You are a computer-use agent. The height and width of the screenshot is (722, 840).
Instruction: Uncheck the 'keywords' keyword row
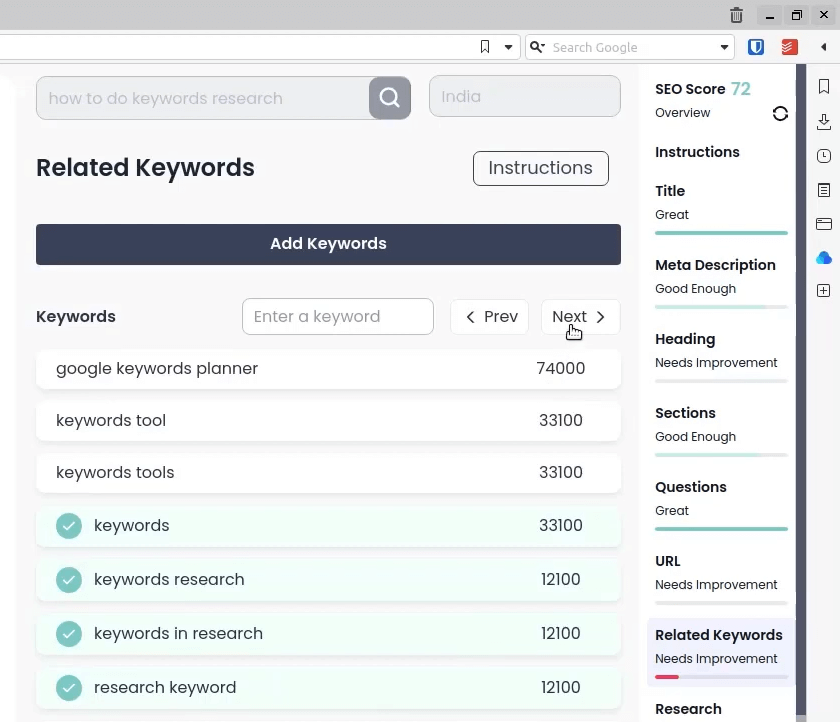pyautogui.click(x=69, y=526)
